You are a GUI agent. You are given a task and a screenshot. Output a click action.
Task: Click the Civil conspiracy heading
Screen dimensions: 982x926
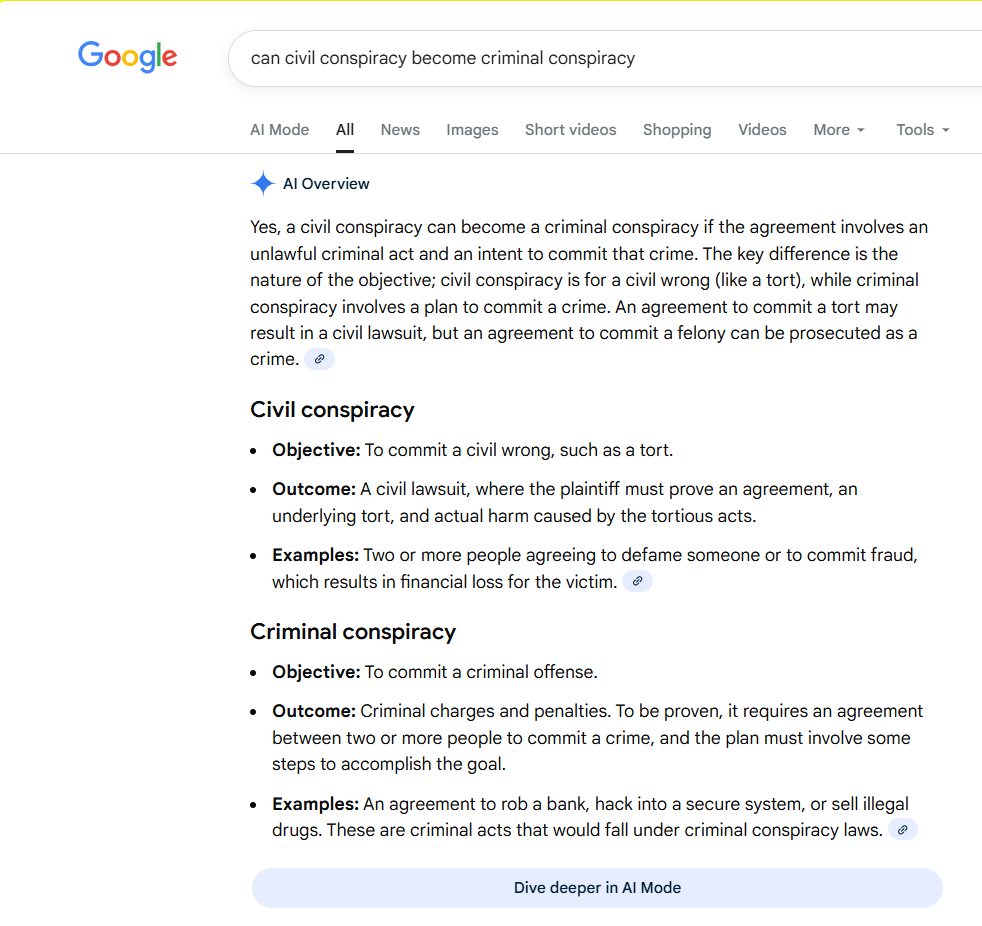coord(332,410)
